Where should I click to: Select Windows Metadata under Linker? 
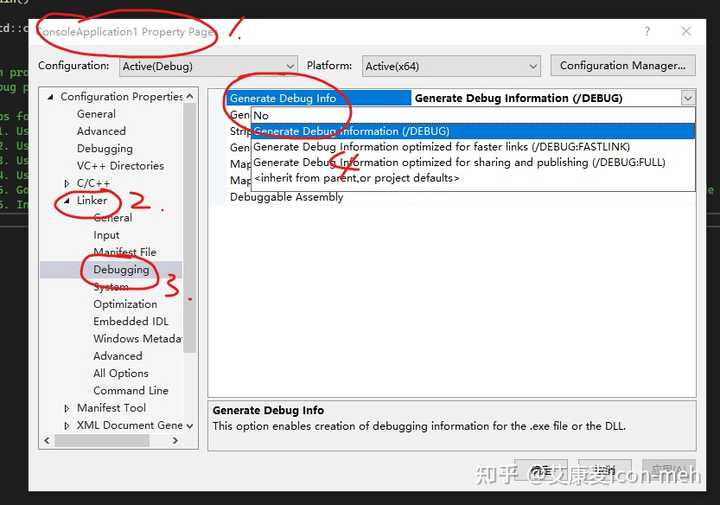coord(137,339)
